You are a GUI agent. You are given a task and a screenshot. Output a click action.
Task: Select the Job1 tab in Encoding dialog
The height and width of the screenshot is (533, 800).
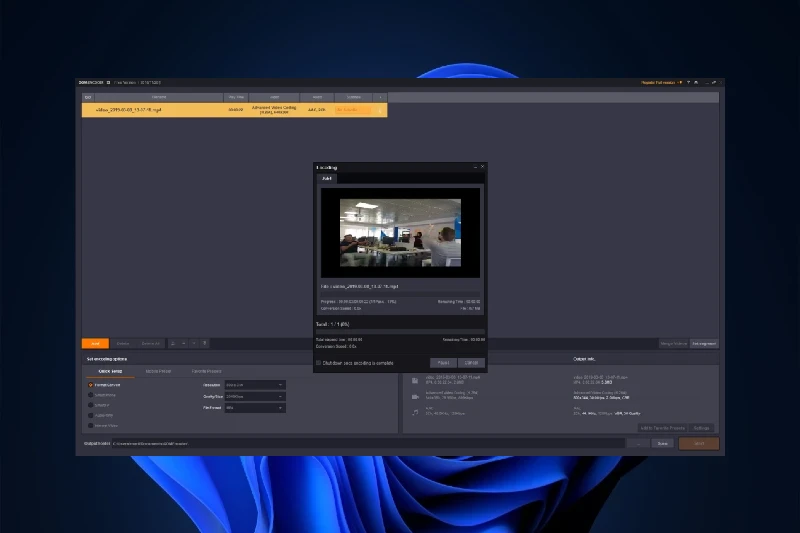[327, 179]
